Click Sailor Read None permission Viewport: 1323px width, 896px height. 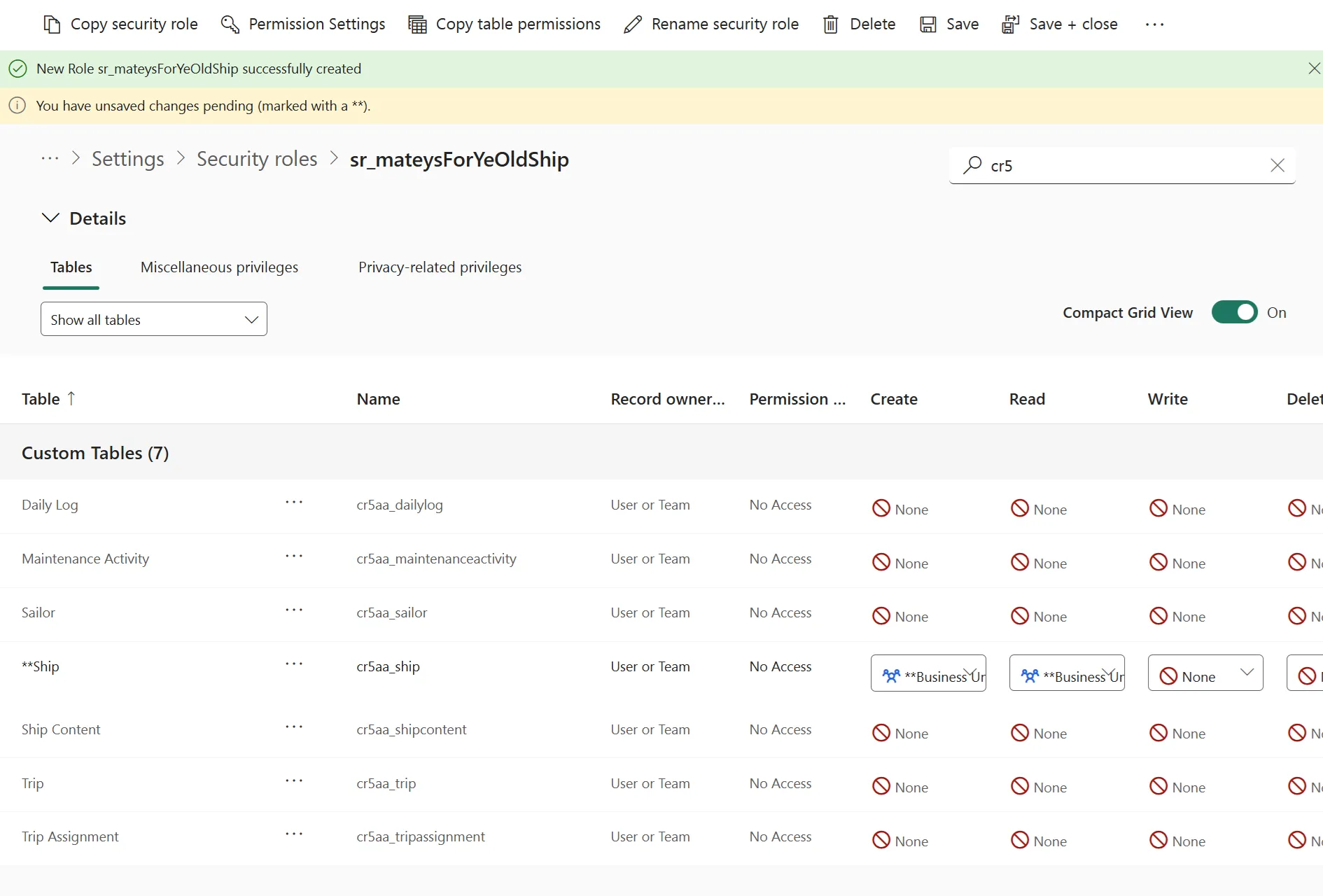tap(1039, 617)
